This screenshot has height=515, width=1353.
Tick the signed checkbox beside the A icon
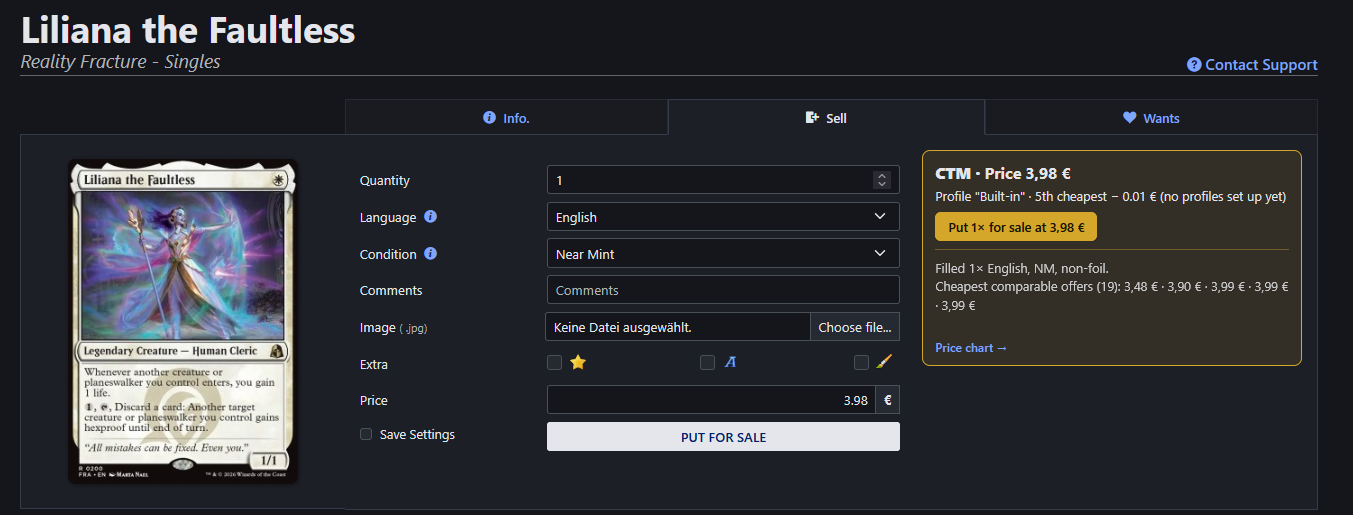tap(707, 363)
